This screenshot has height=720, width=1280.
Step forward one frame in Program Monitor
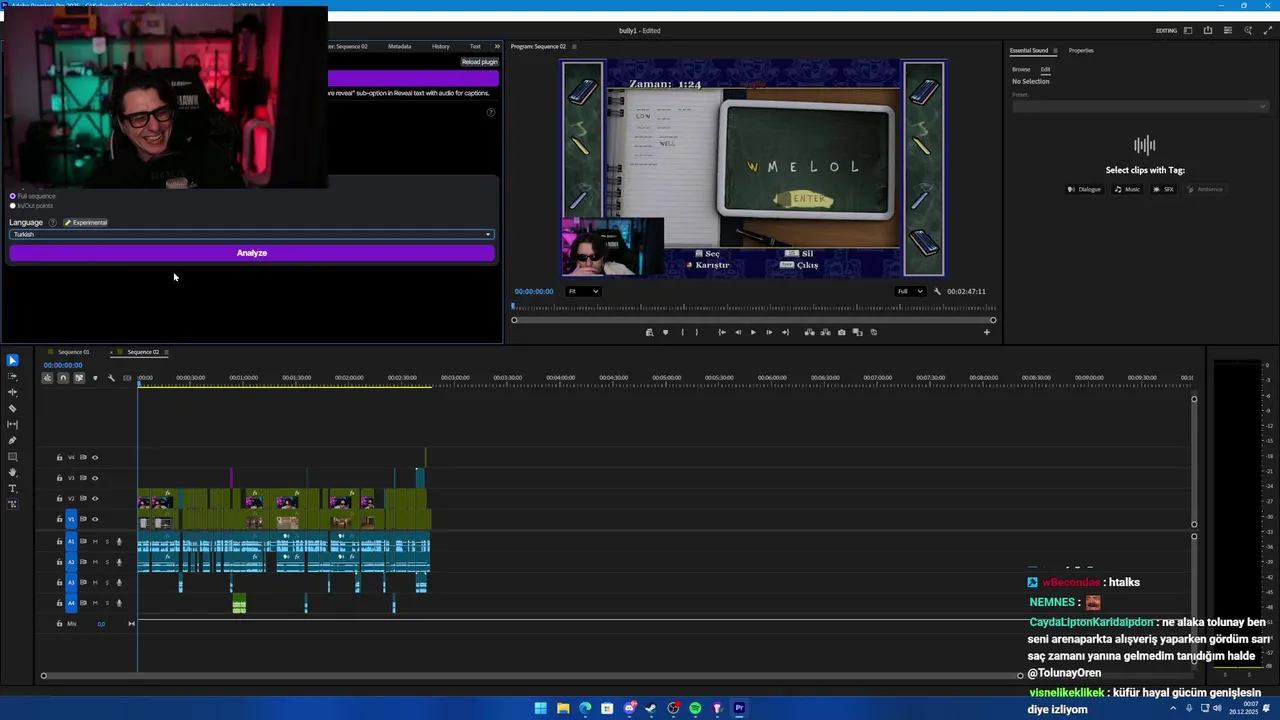pos(768,332)
